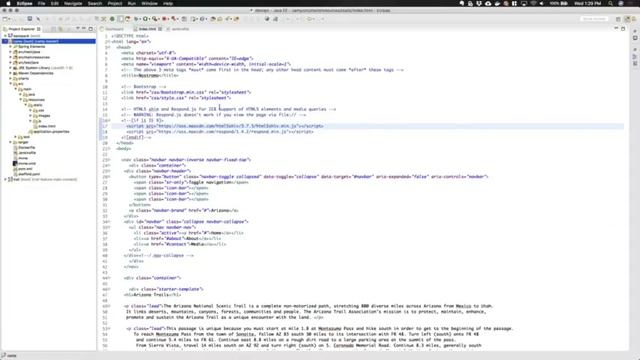Image resolution: width=640 pixels, height=360 pixels.
Task: Expand the Spring Elements node
Action: [11, 47]
